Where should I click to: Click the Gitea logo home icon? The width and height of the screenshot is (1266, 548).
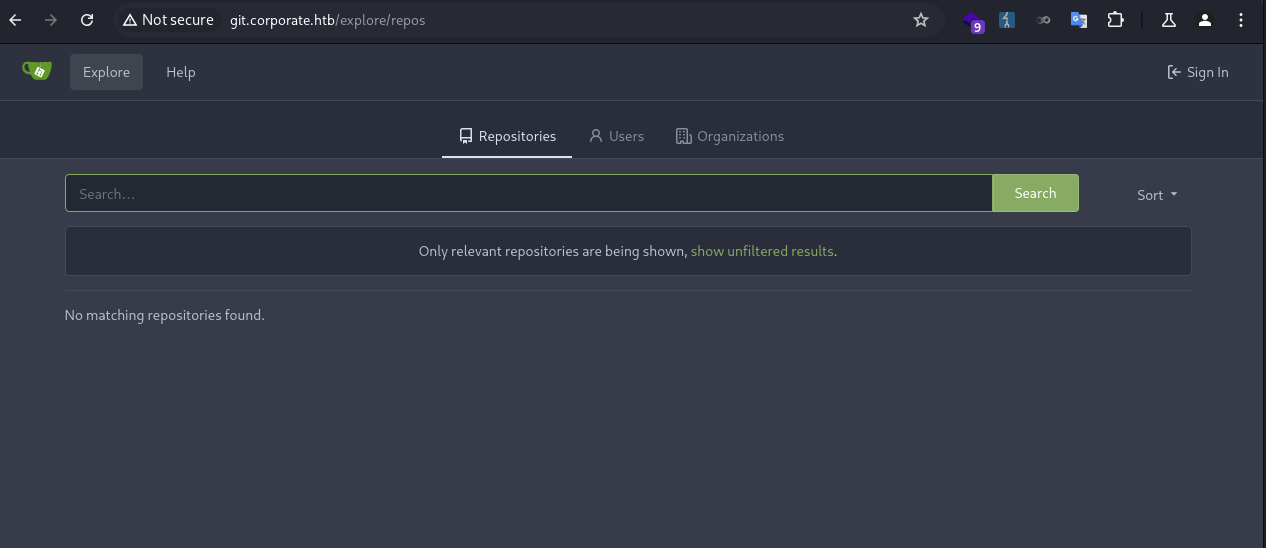click(37, 71)
